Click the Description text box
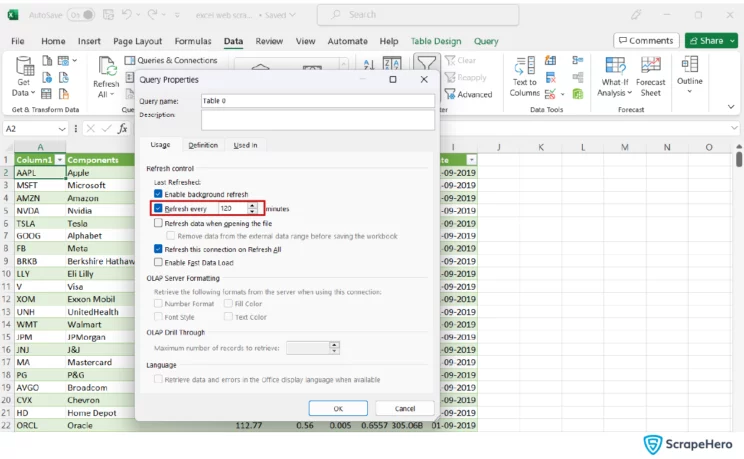Image resolution: width=744 pixels, height=459 pixels. point(317,120)
